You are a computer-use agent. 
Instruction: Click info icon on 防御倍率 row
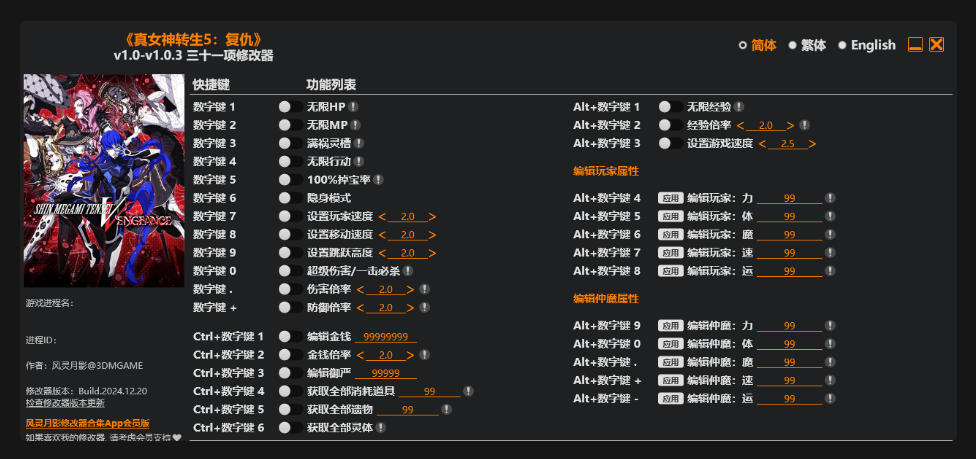424,308
